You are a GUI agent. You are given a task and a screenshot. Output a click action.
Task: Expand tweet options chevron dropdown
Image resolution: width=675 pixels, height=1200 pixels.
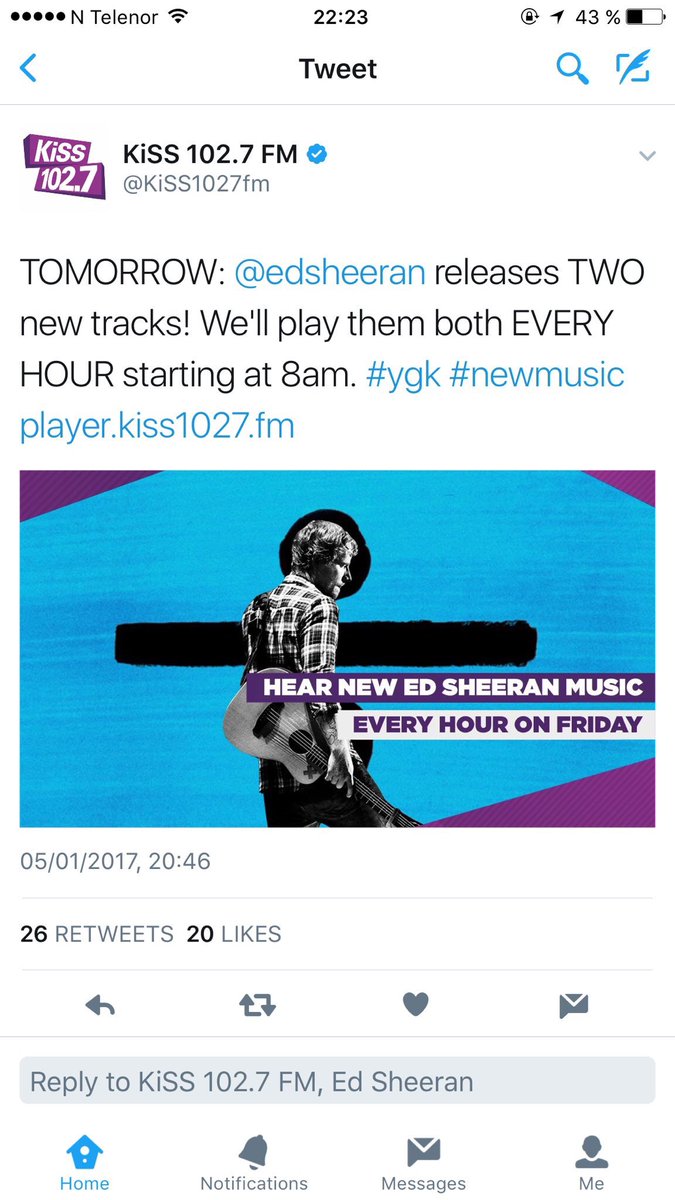point(647,156)
